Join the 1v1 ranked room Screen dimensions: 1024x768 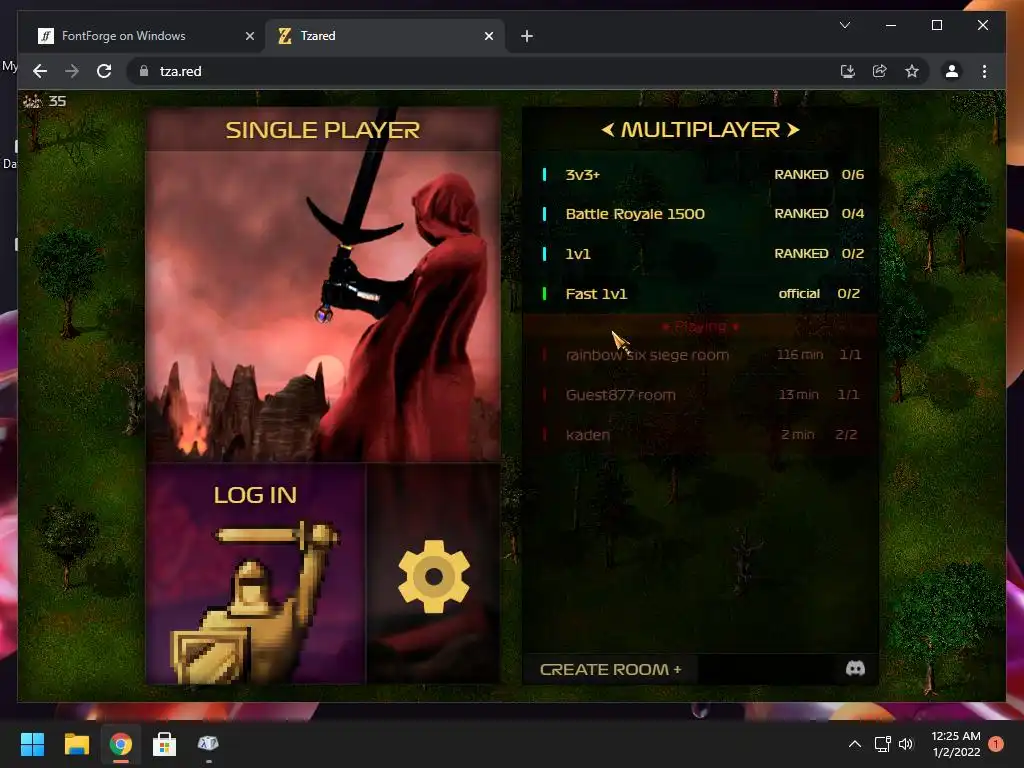click(700, 253)
